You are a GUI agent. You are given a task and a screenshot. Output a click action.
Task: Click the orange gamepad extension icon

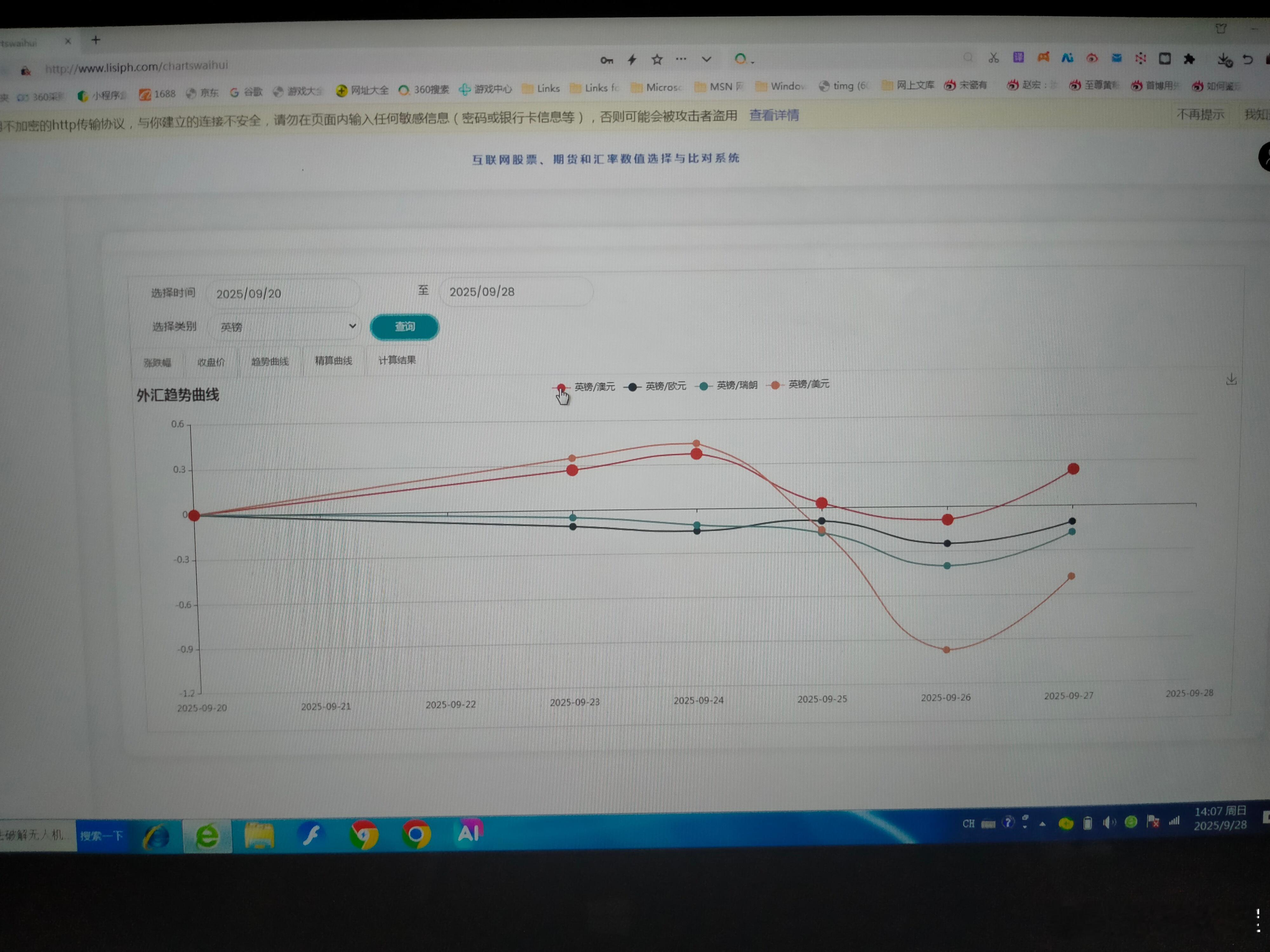tap(1043, 57)
